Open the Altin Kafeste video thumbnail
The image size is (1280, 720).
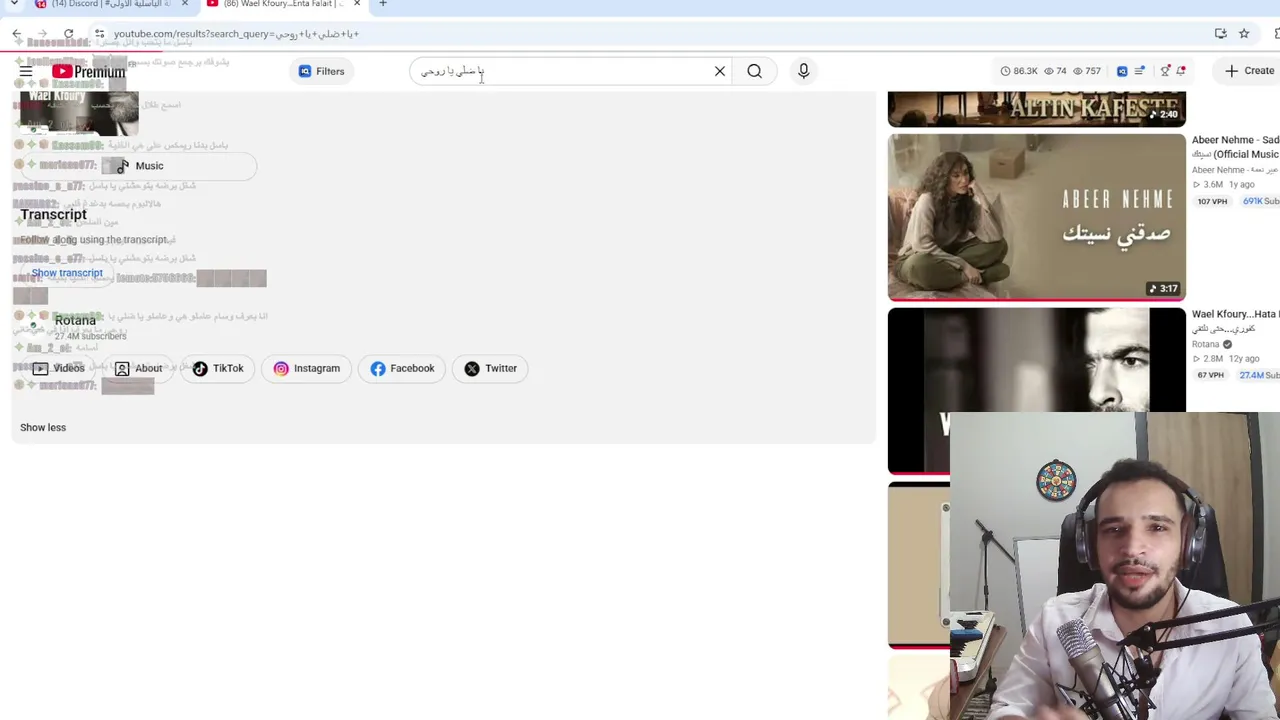(1037, 108)
